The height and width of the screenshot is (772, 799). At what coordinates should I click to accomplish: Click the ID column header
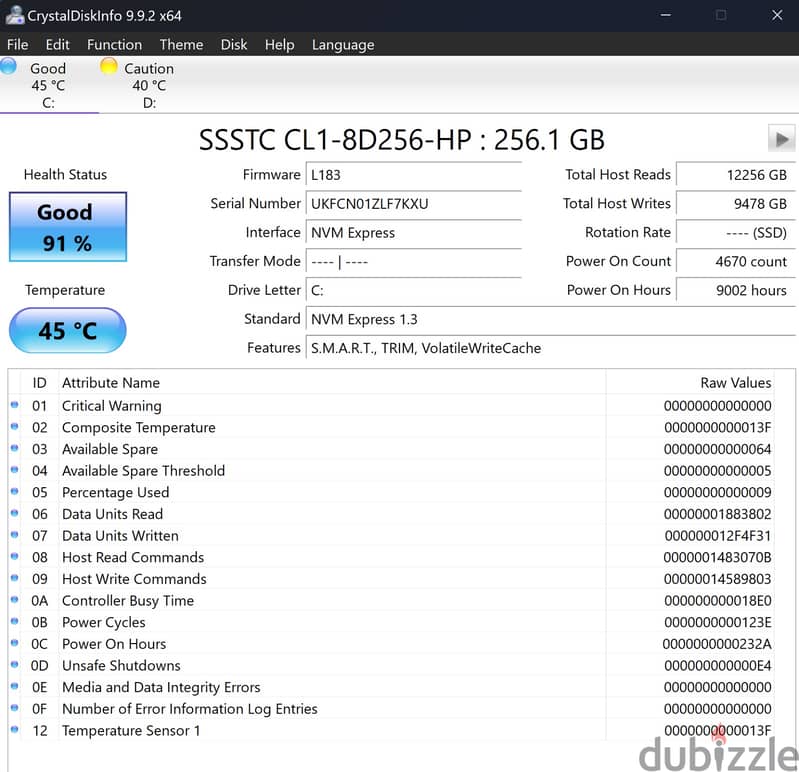[39, 383]
